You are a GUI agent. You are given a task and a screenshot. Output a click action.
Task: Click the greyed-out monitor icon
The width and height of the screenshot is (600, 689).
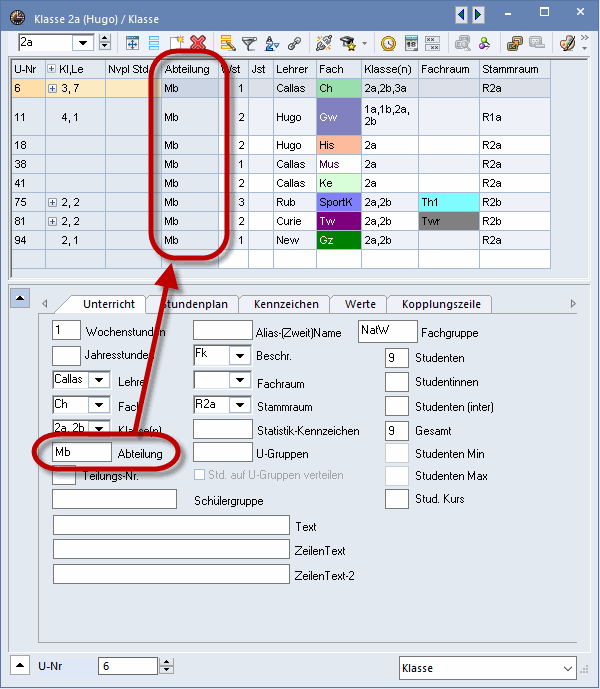click(x=537, y=43)
